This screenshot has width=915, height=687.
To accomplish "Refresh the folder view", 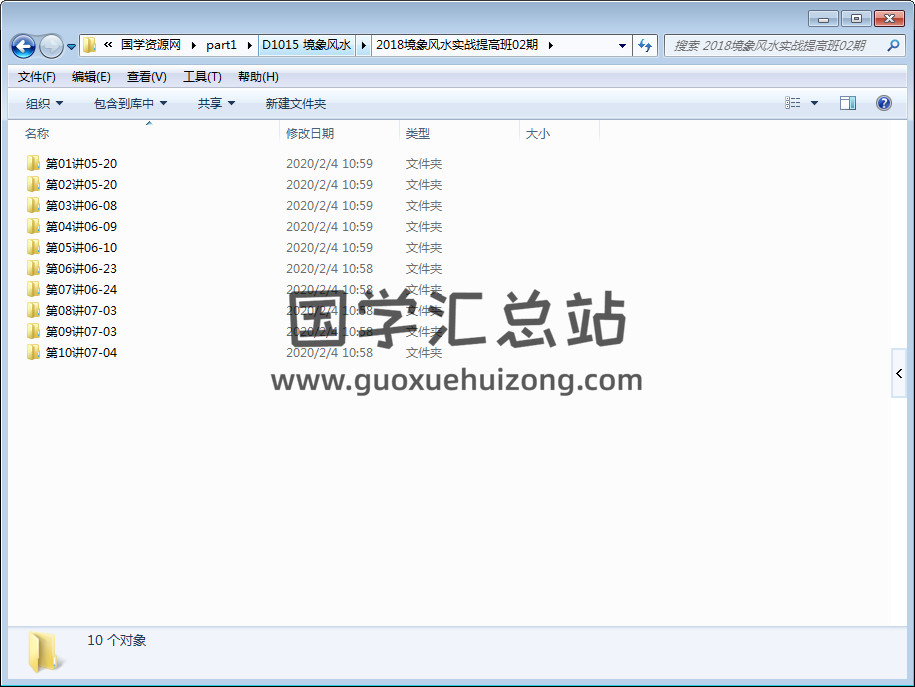I will [x=645, y=46].
